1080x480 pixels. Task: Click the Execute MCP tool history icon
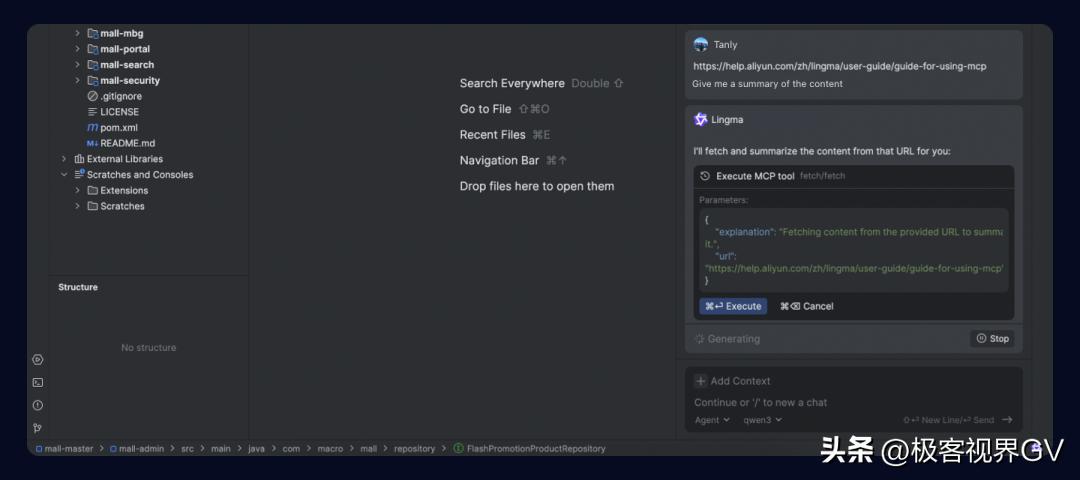click(705, 176)
